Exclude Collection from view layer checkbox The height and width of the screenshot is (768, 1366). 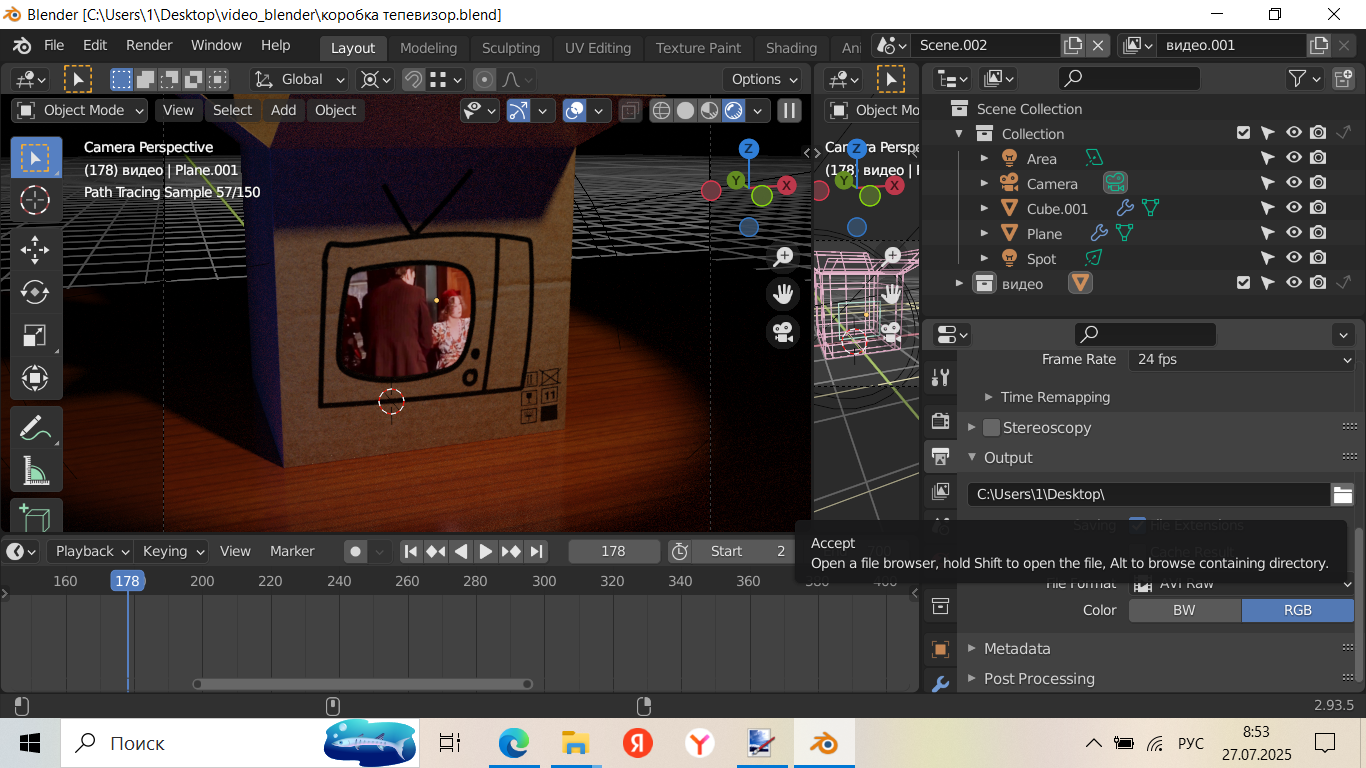(x=1243, y=133)
